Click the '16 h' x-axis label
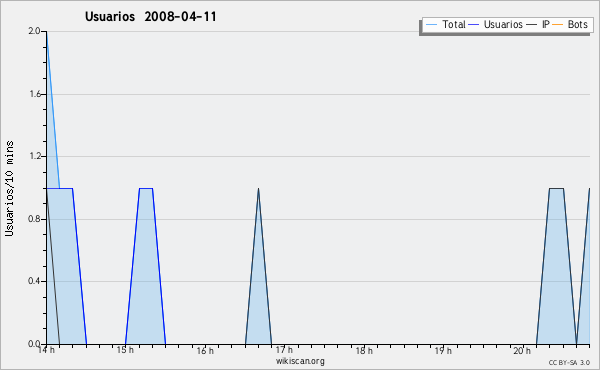 point(205,350)
